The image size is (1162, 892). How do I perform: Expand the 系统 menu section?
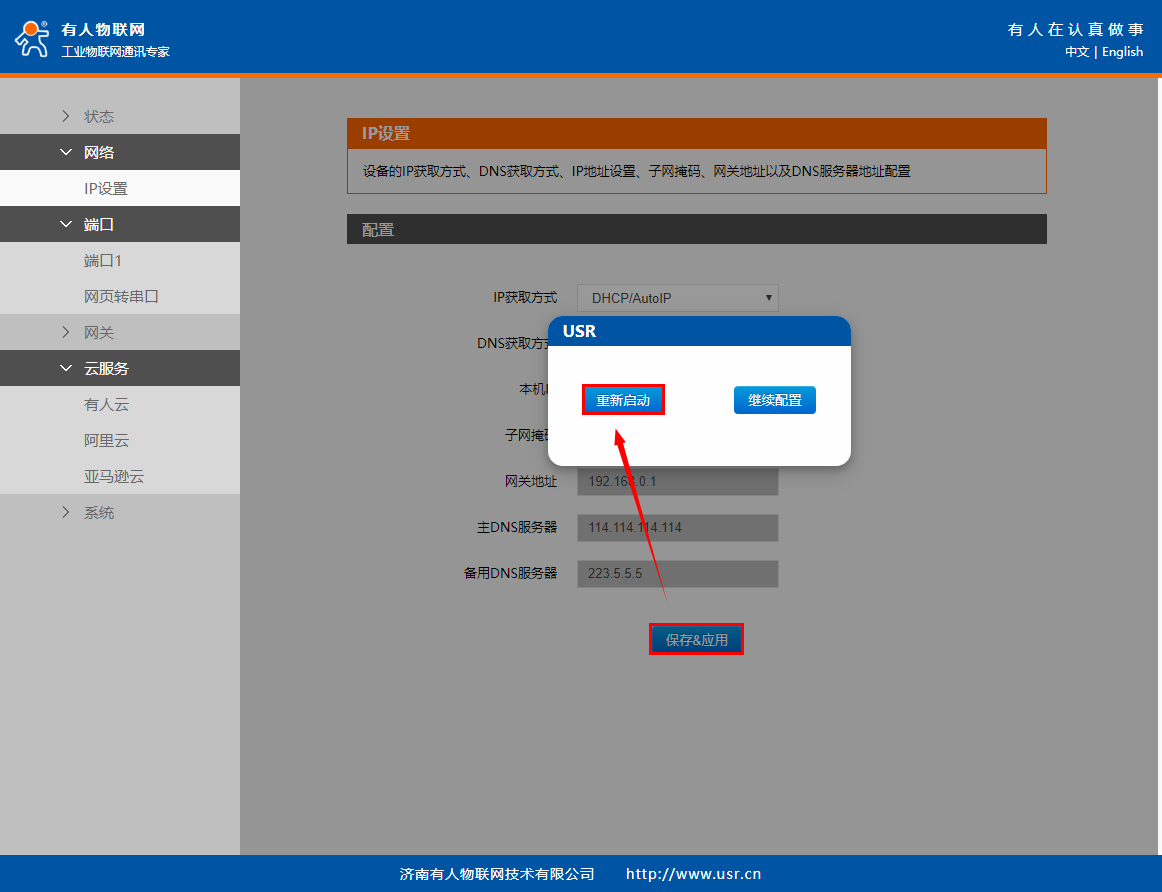(98, 513)
